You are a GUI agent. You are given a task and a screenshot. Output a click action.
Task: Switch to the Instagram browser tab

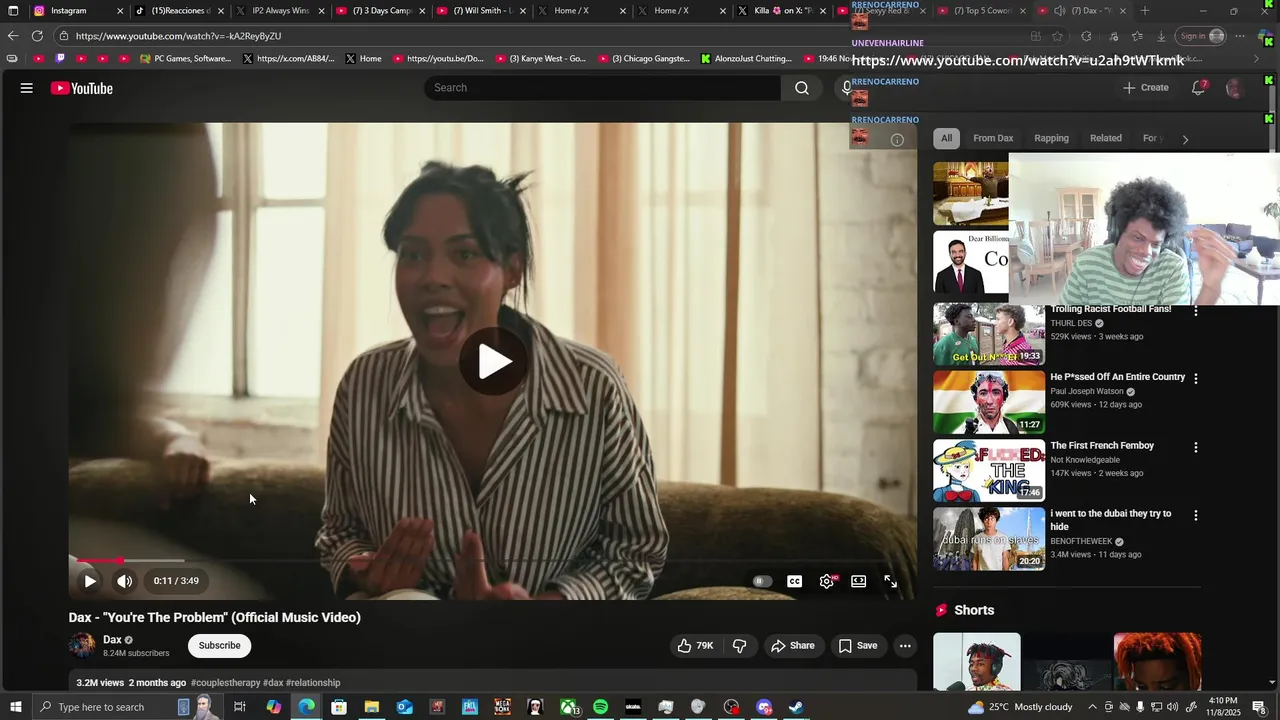pos(78,11)
